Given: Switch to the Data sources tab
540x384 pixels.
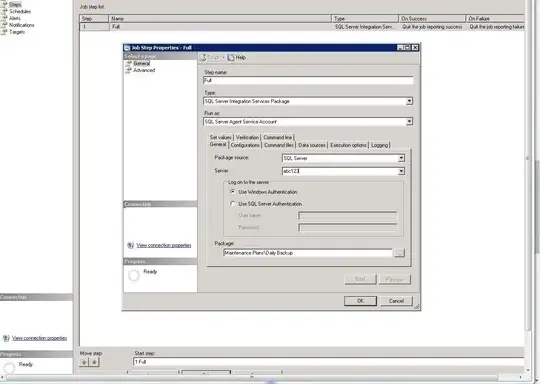Looking at the screenshot, I should [x=312, y=145].
